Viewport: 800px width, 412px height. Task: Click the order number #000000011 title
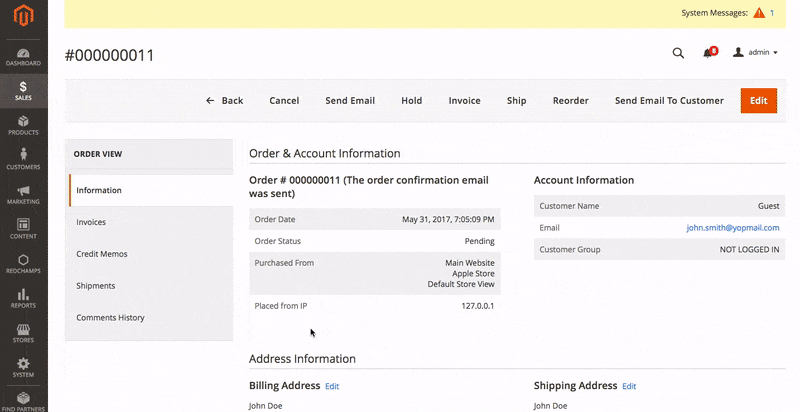click(x=109, y=55)
